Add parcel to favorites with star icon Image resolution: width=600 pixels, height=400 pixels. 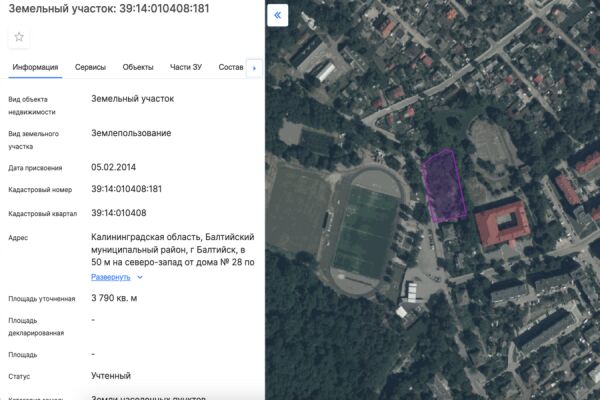[19, 37]
